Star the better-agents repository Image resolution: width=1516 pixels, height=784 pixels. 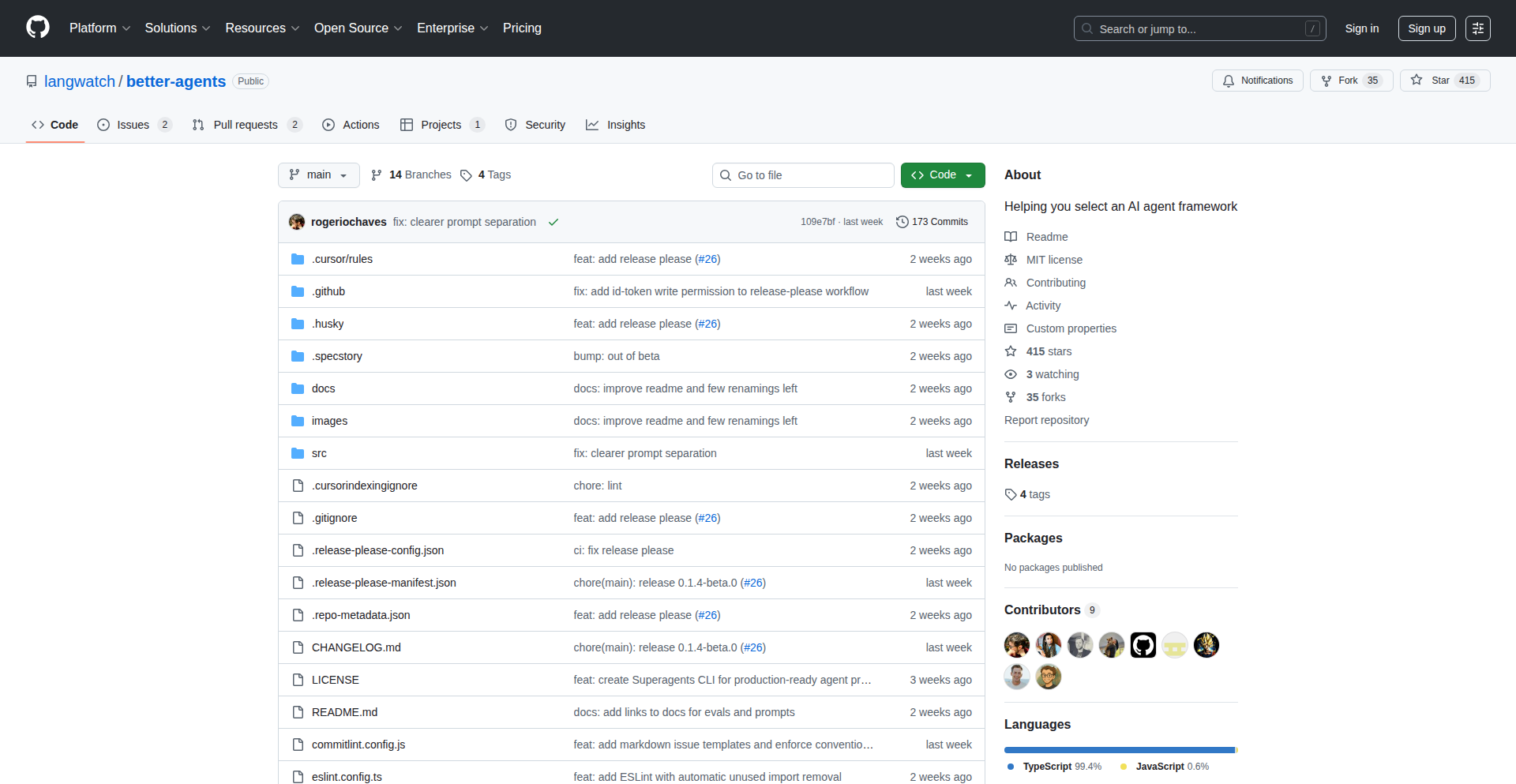point(1442,80)
